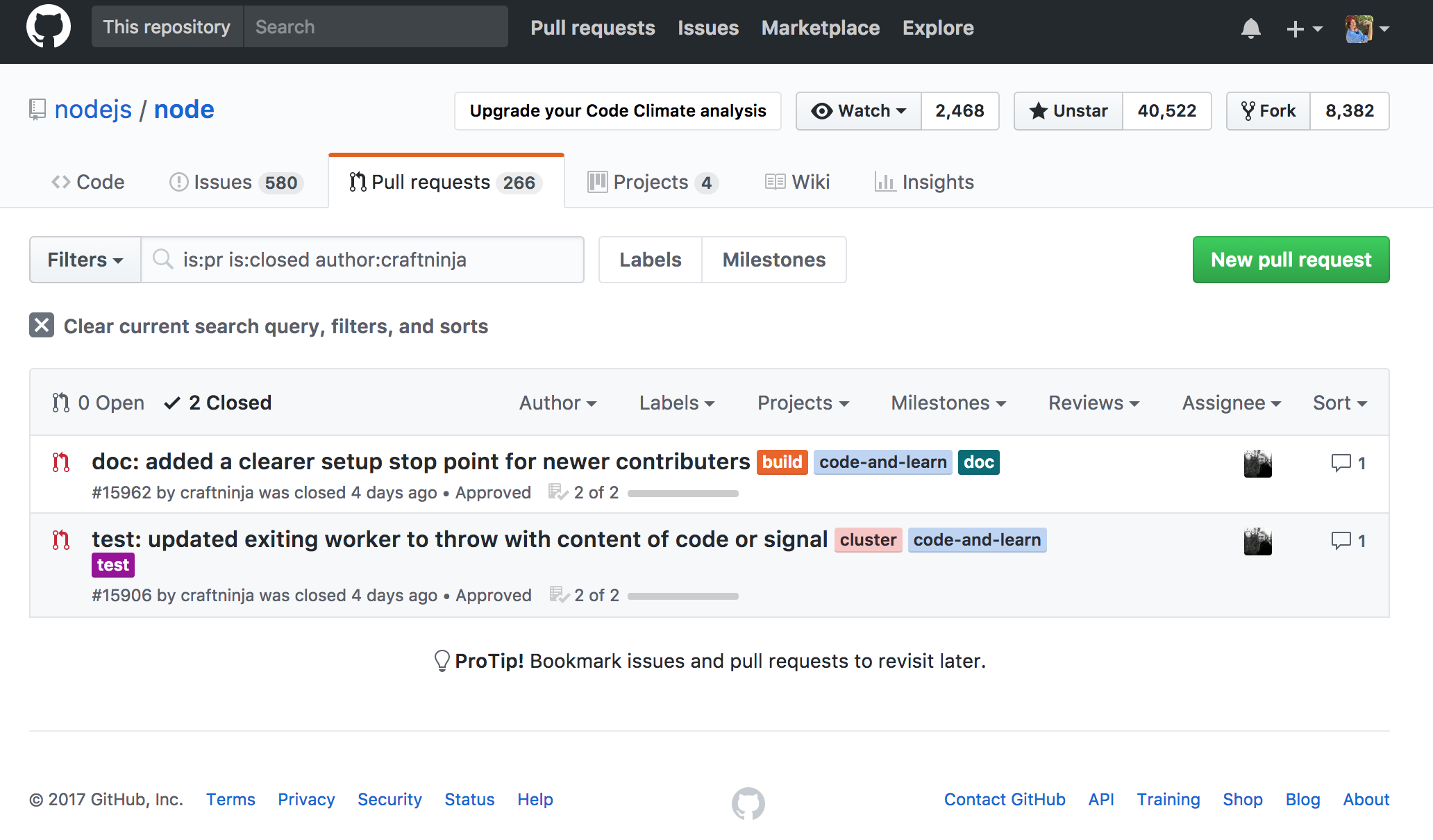Click the repository book icon beside nodejs
Image resolution: width=1433 pixels, height=840 pixels.
[x=37, y=110]
